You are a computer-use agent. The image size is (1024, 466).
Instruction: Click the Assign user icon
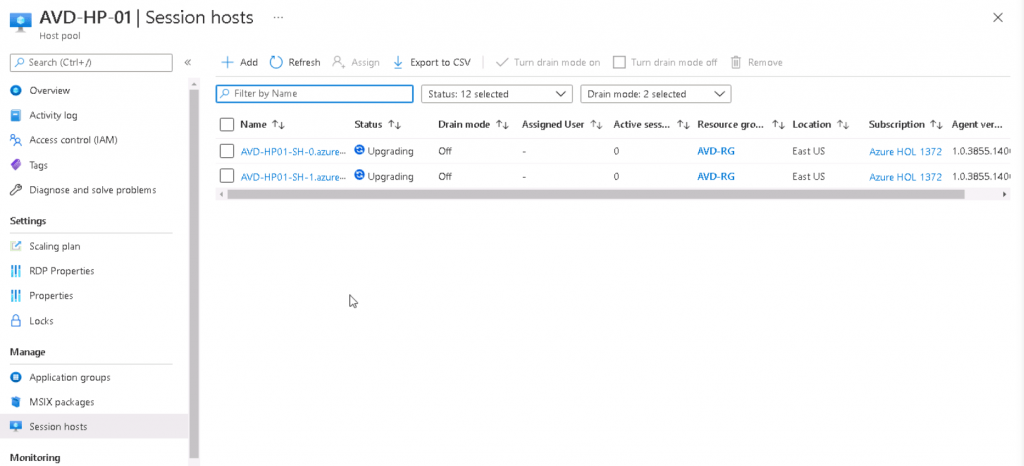click(338, 63)
